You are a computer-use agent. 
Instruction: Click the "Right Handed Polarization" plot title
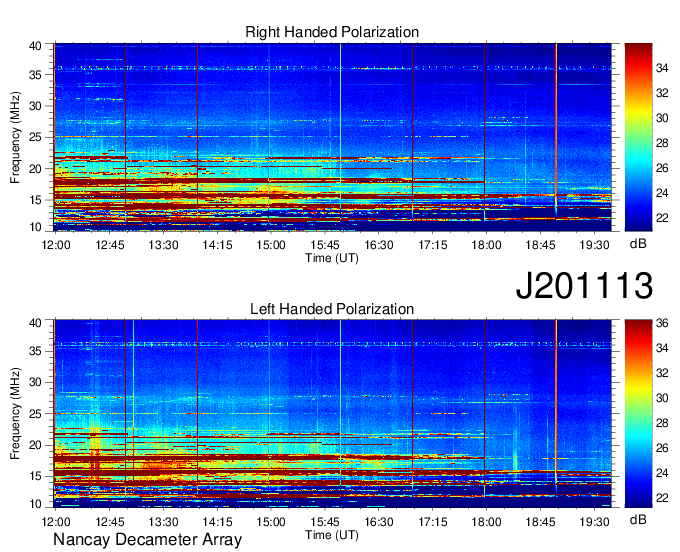332,32
